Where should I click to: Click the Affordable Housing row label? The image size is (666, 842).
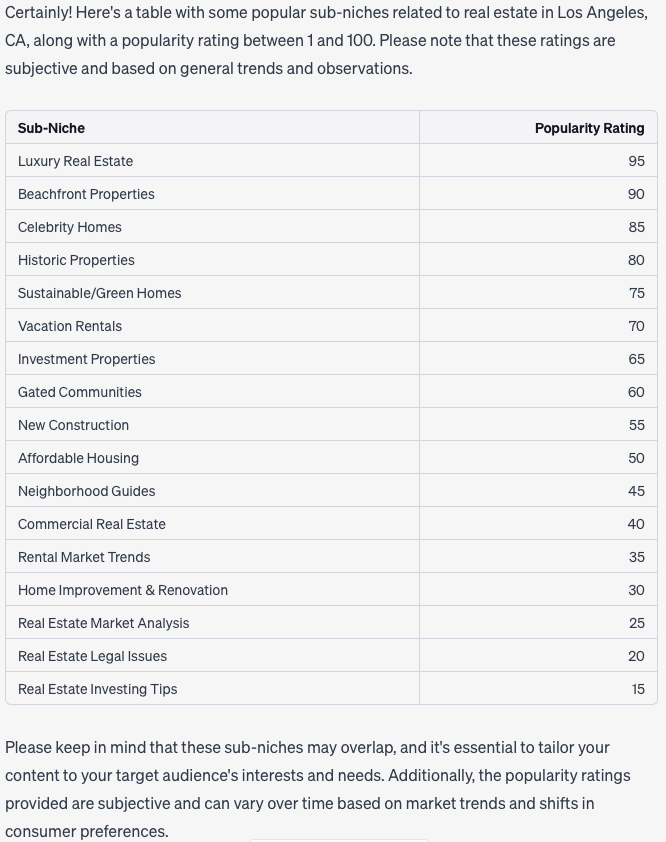tap(78, 458)
